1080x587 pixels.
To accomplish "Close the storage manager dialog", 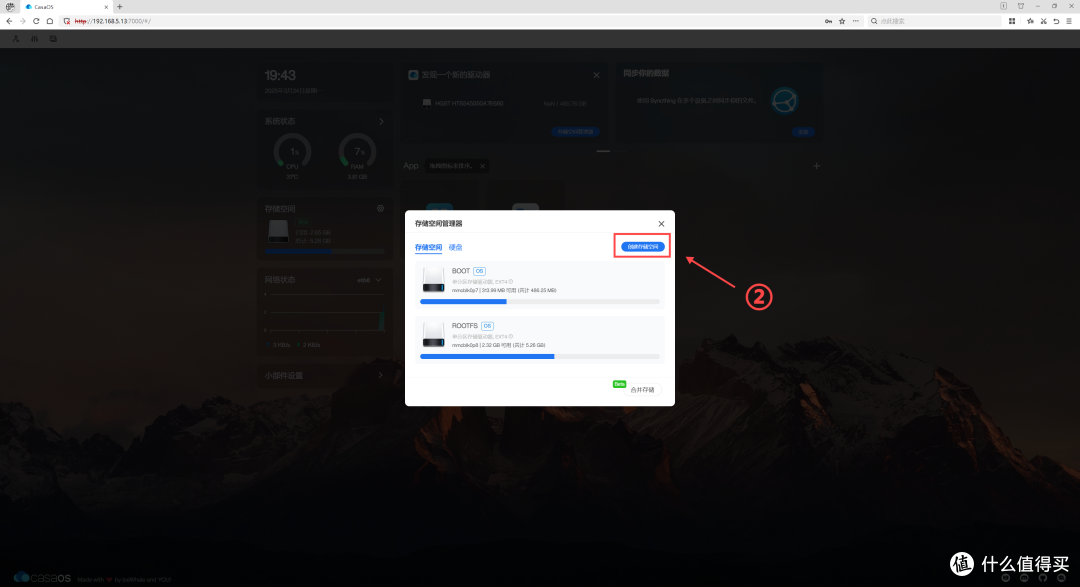I will (x=661, y=224).
